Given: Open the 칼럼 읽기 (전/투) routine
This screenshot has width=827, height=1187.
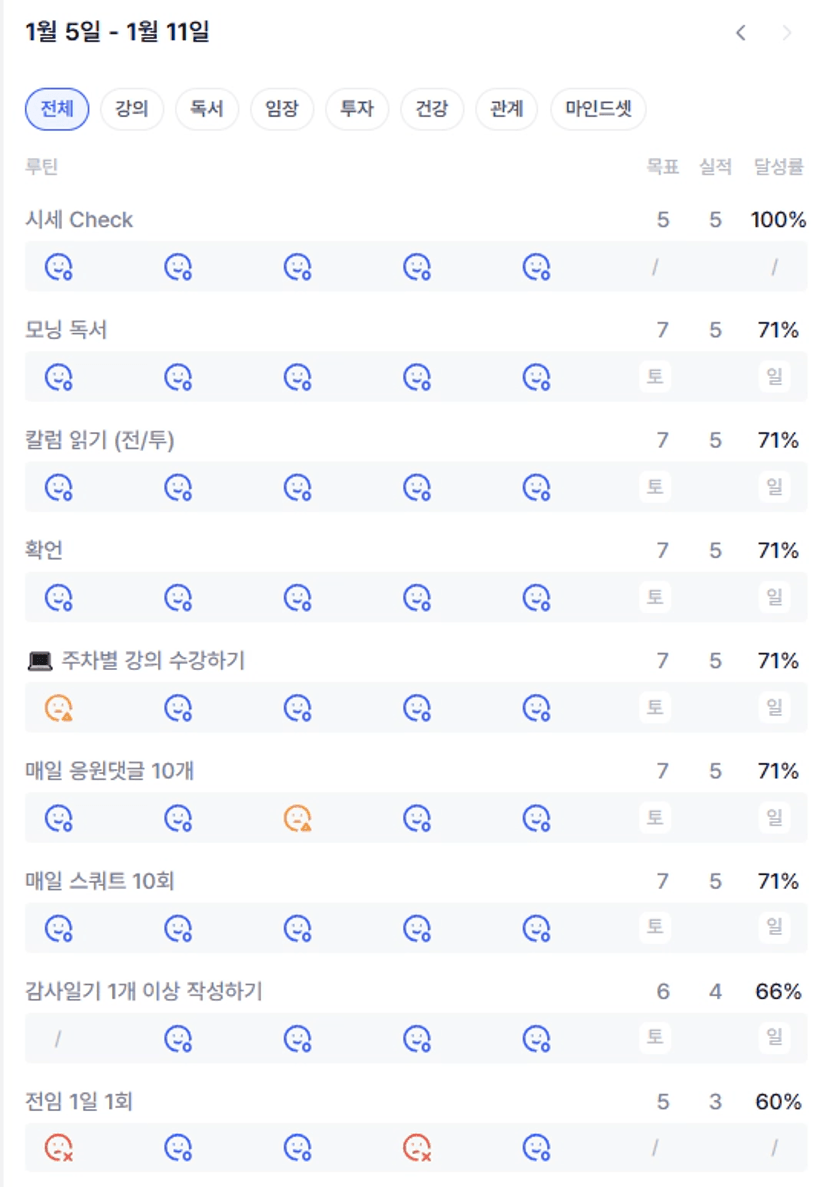Looking at the screenshot, I should (x=100, y=440).
